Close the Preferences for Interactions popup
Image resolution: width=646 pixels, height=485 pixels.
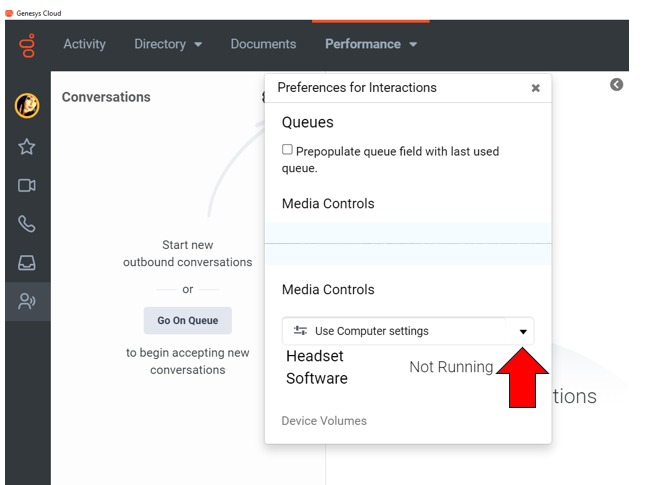535,88
